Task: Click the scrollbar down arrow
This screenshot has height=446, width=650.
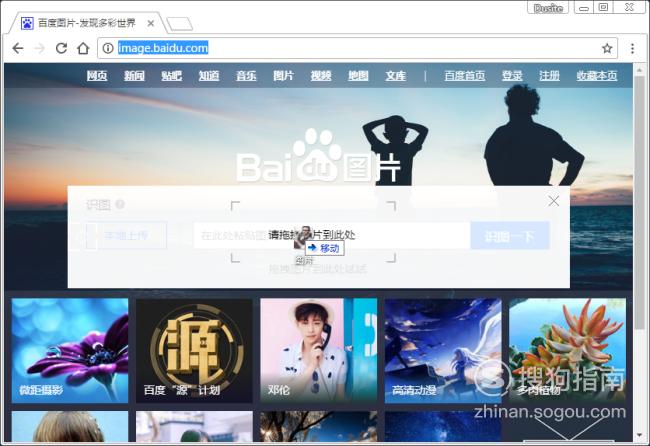Action: point(639,435)
